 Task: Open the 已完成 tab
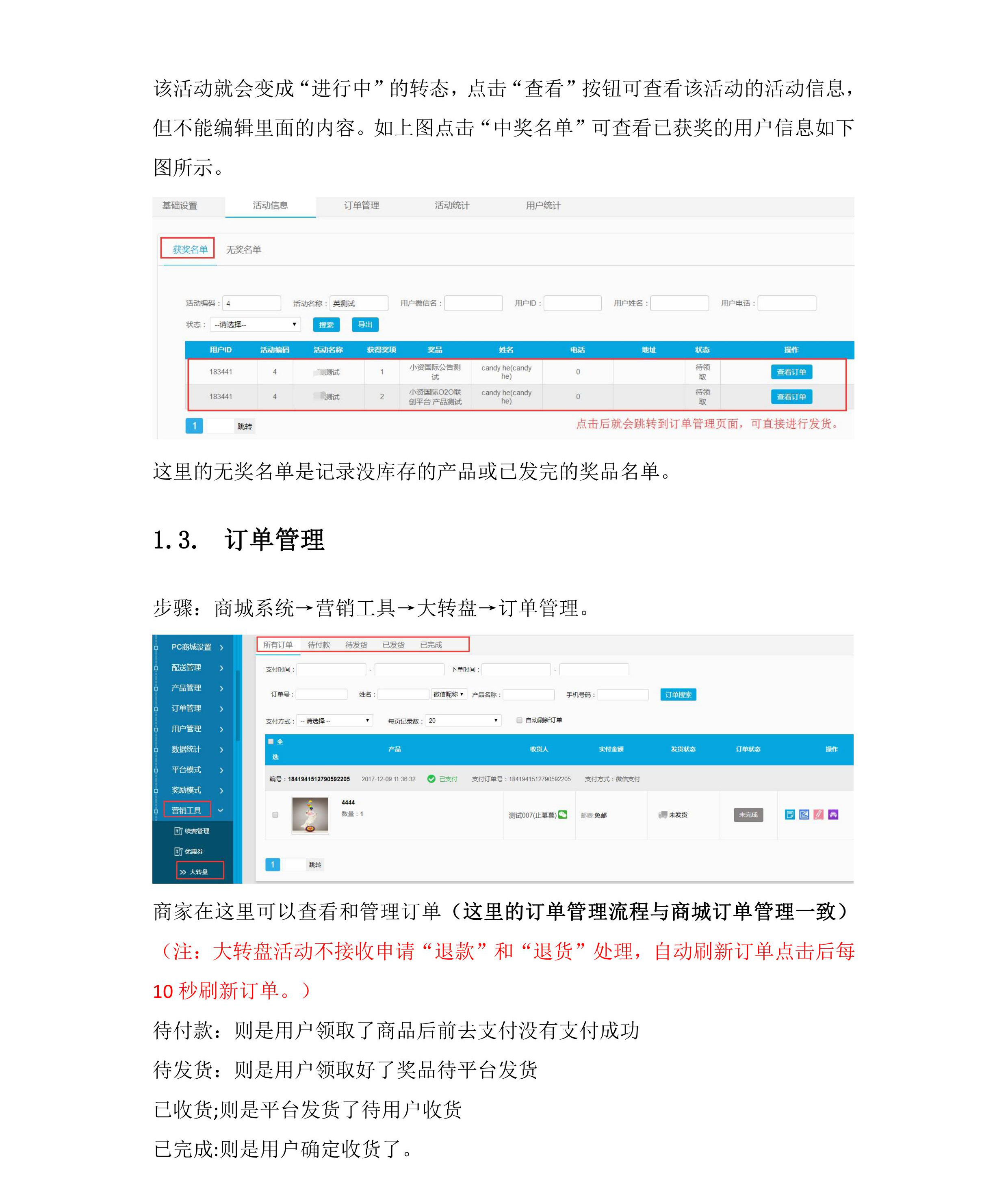point(431,645)
